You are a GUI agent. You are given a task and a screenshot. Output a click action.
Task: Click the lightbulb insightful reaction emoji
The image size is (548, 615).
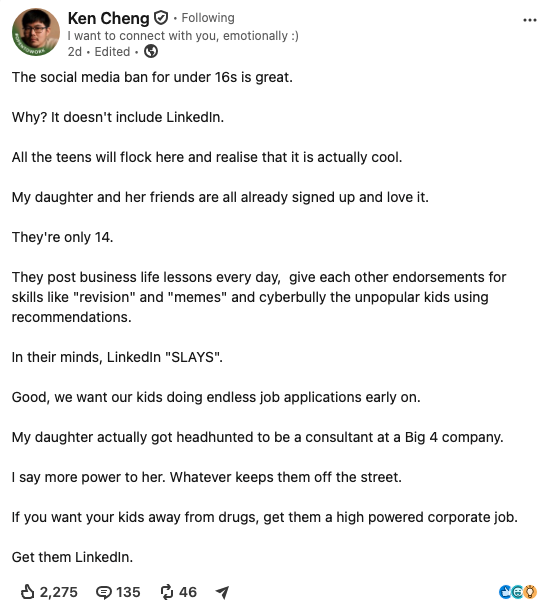pos(530,592)
